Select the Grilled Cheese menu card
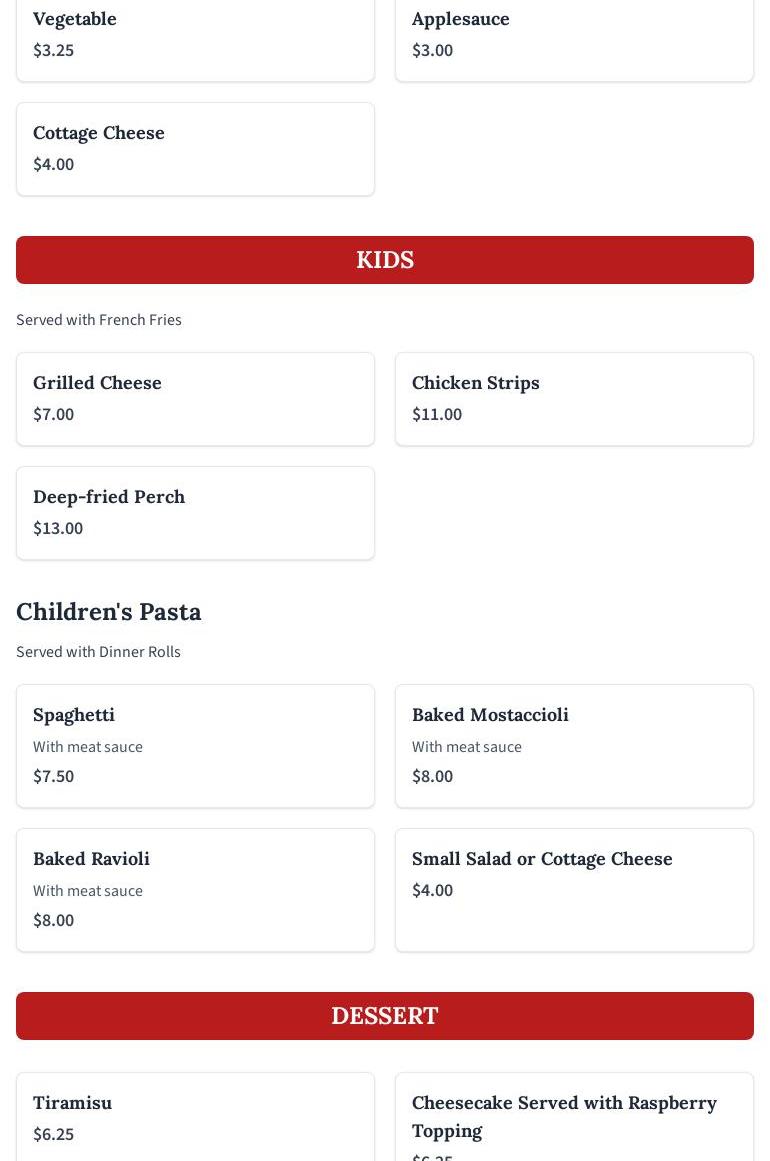Screen dimensions: 770x1161 [x=195, y=398]
